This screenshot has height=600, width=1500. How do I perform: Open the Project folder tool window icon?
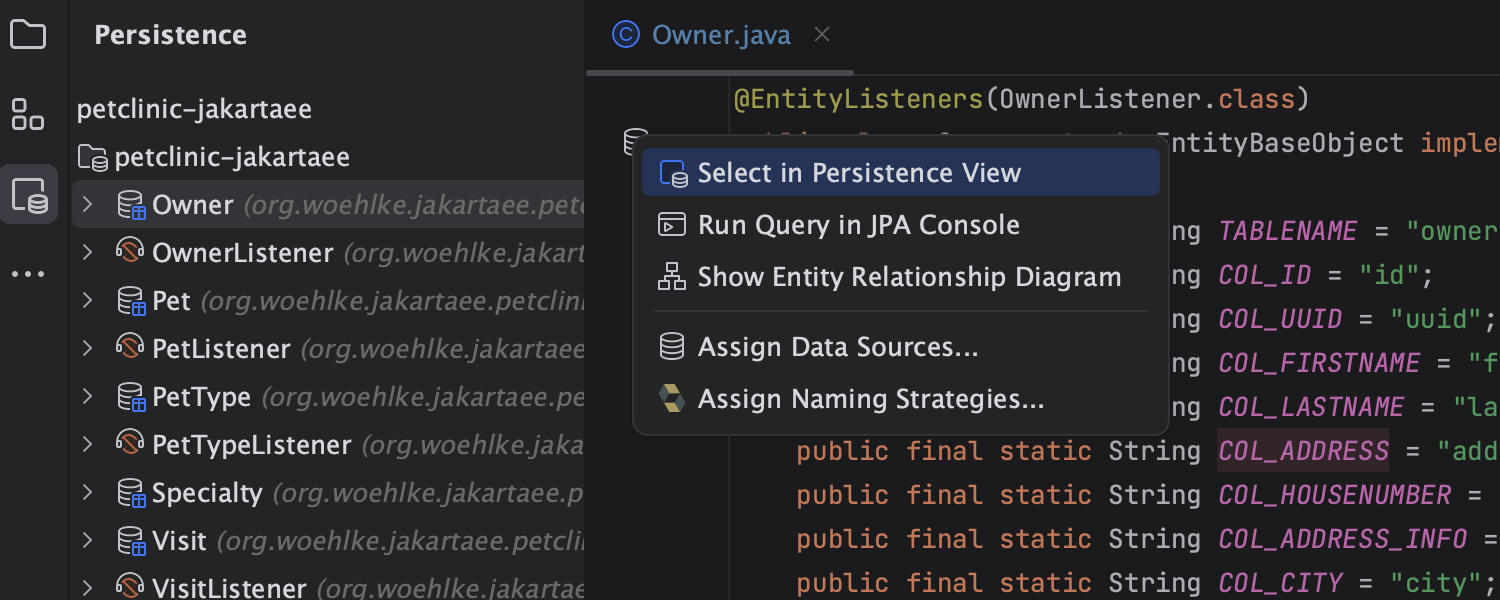tap(28, 36)
